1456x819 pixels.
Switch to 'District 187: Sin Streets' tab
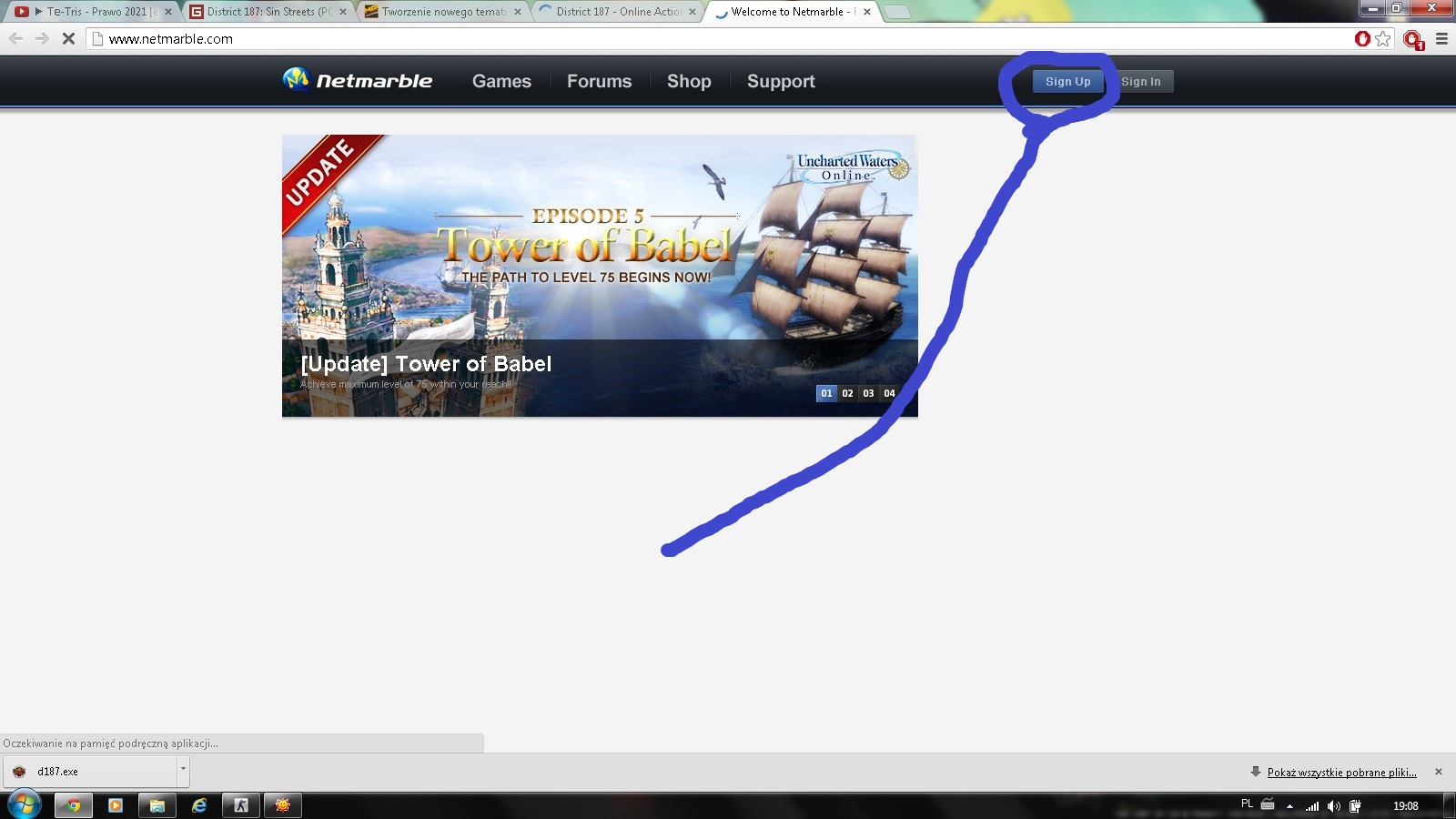point(264,12)
